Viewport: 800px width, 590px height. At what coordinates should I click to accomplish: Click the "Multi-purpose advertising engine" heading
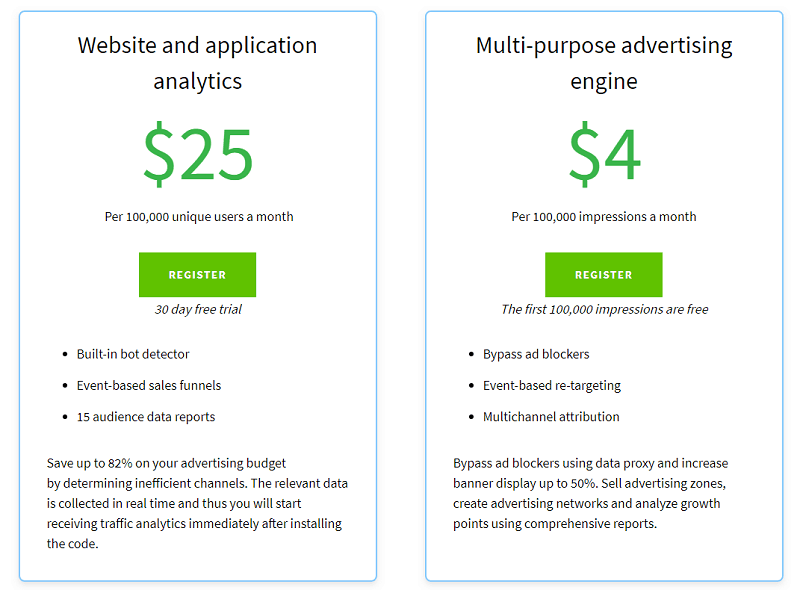[603, 63]
